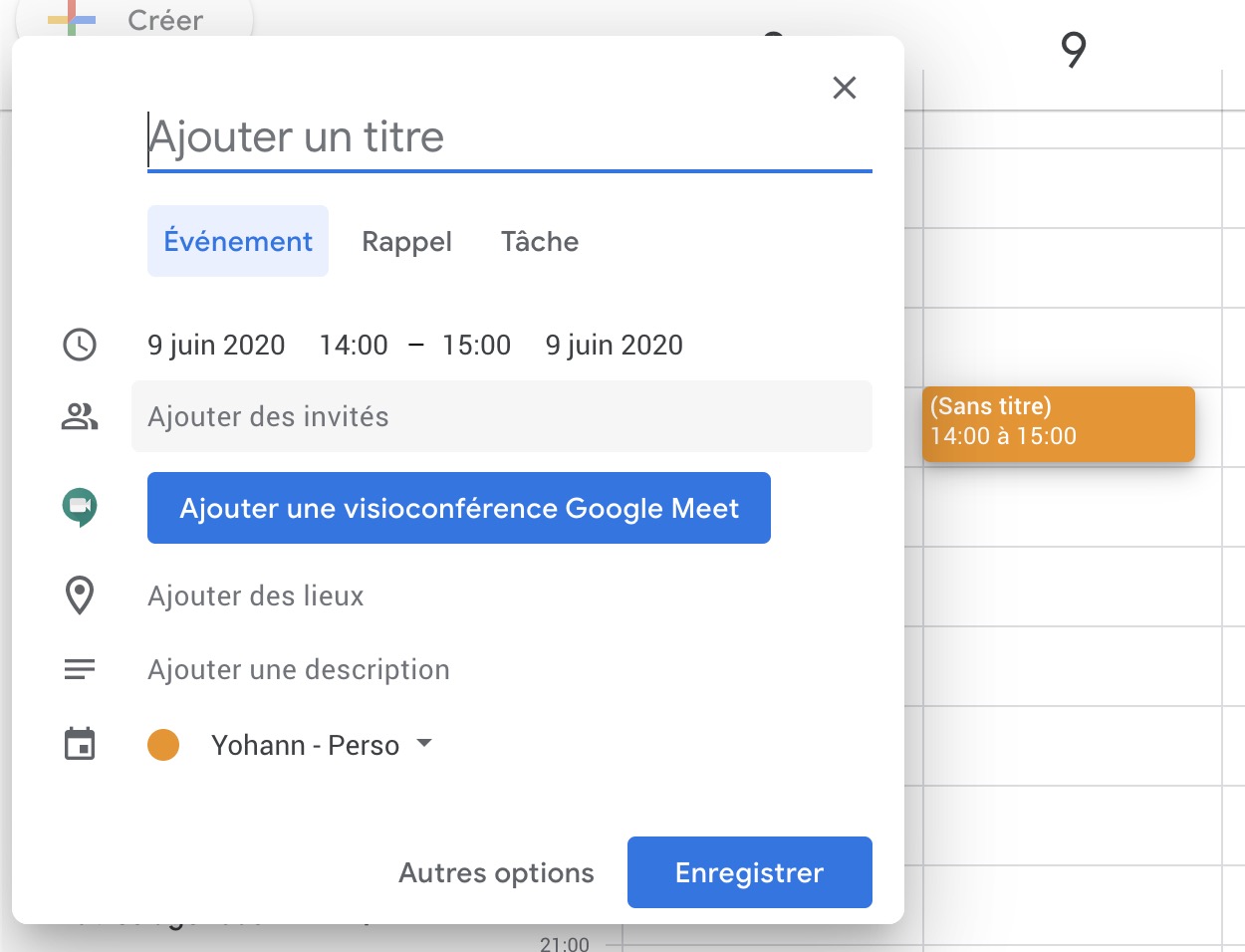1245x952 pixels.
Task: Select the Événement tab
Action: (238, 241)
